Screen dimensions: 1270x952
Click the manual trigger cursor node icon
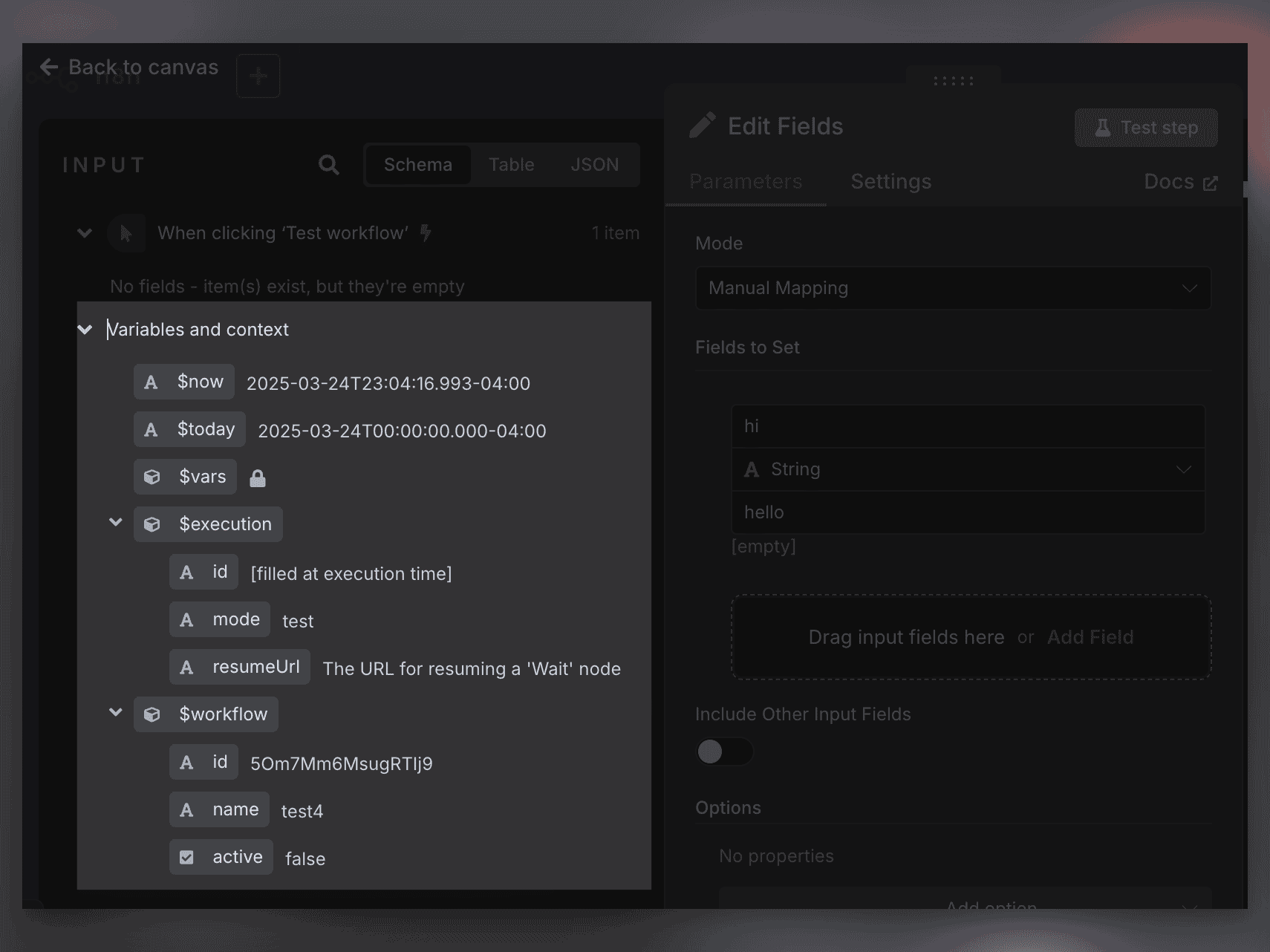click(126, 232)
